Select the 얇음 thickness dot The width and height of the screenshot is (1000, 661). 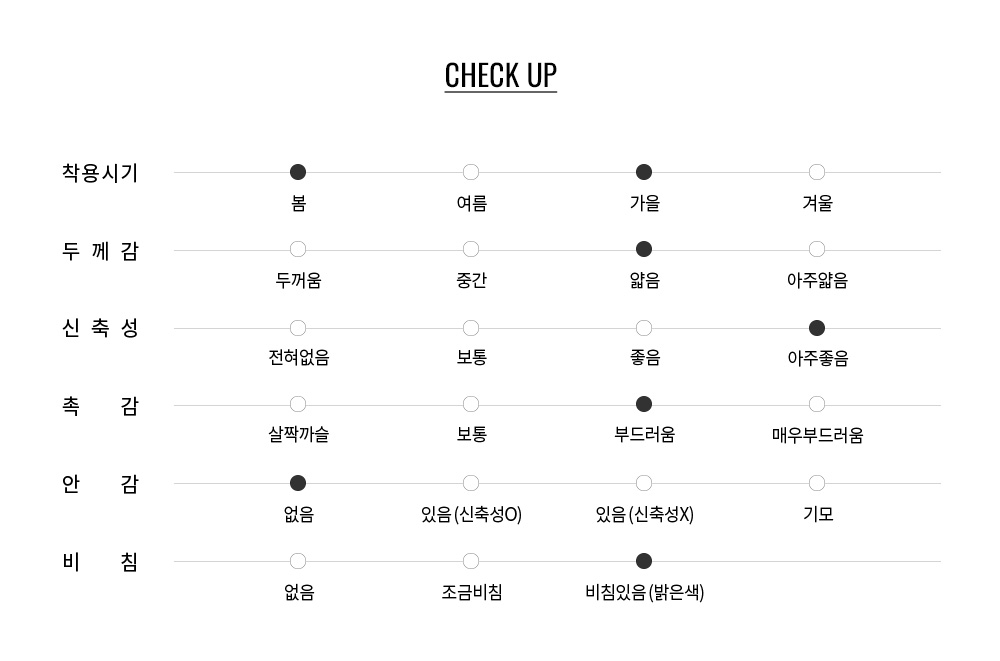click(x=644, y=249)
